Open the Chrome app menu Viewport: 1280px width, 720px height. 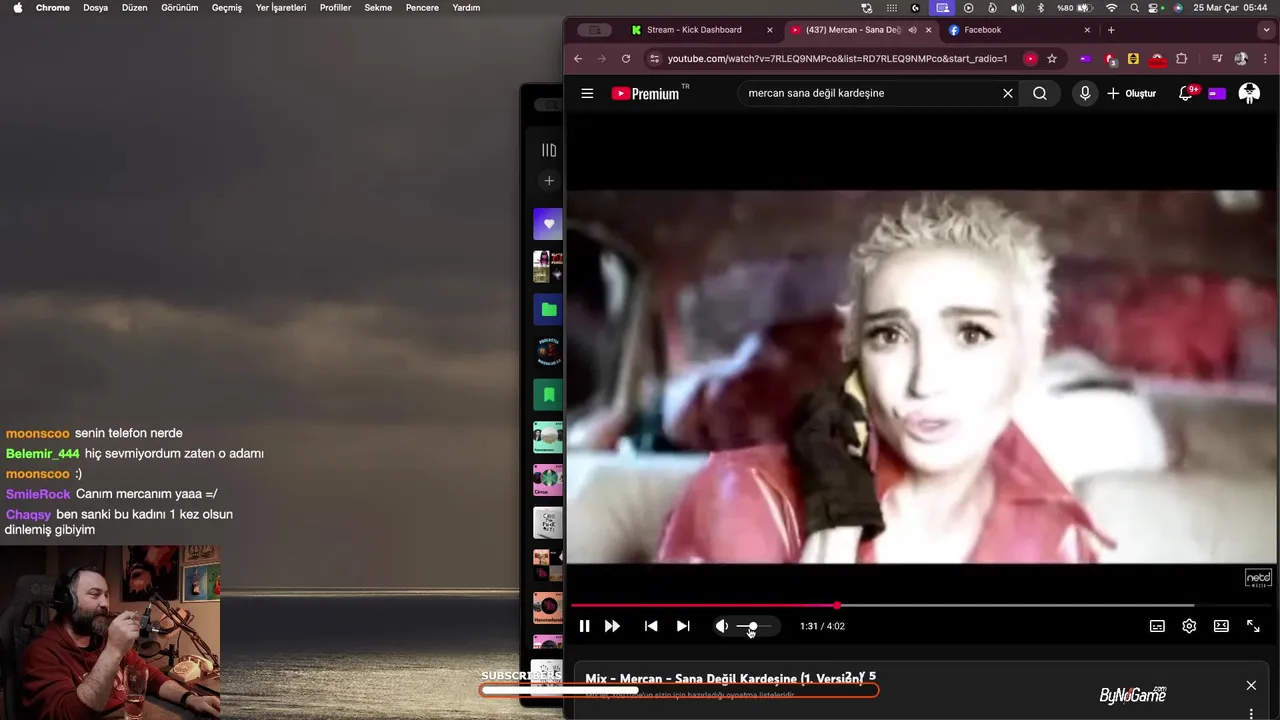pos(53,7)
